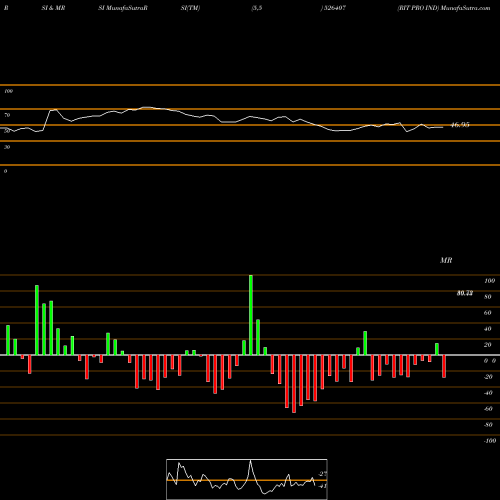Click the RSI axis label 70
500x500 pixels.
(7, 115)
